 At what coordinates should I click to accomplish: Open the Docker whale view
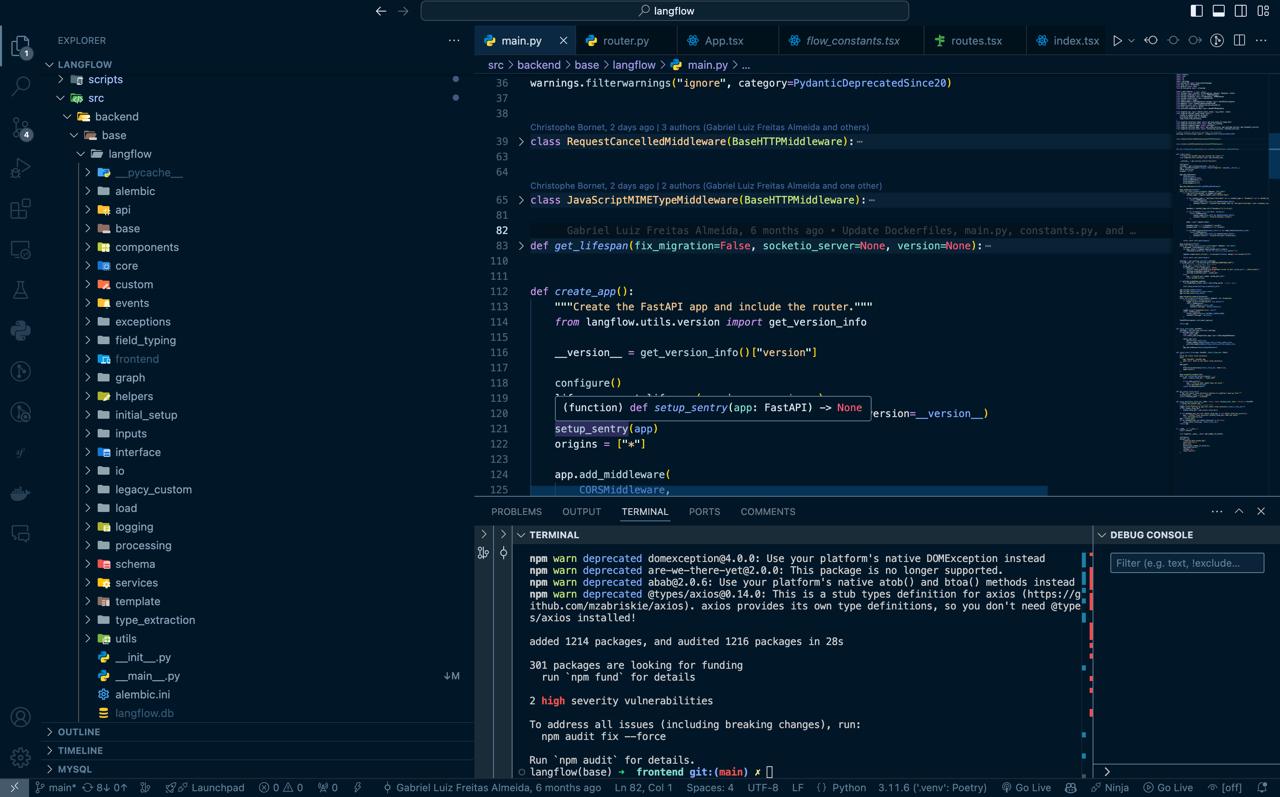click(20, 493)
